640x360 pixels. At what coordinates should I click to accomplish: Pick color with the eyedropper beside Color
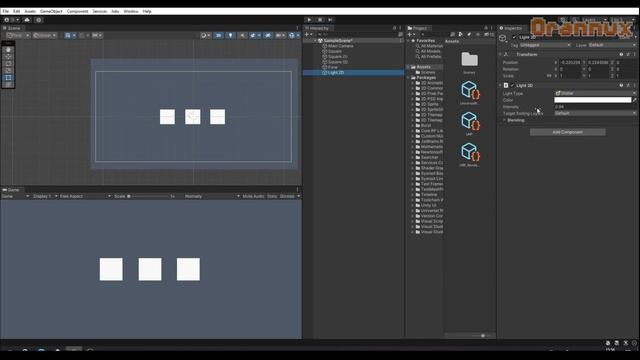pos(634,100)
